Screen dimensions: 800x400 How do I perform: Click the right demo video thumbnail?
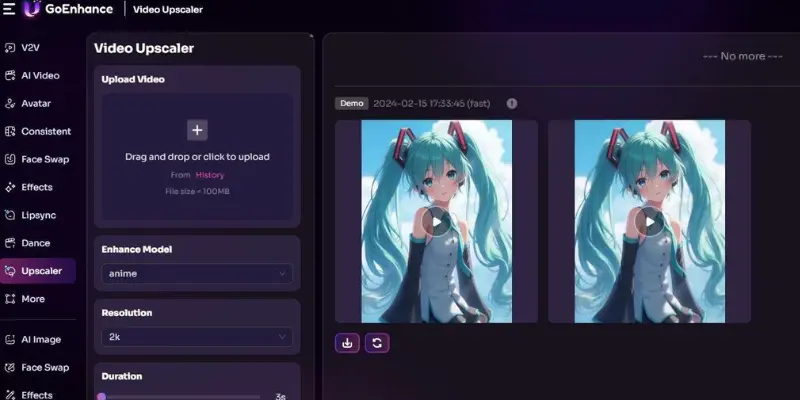point(649,221)
